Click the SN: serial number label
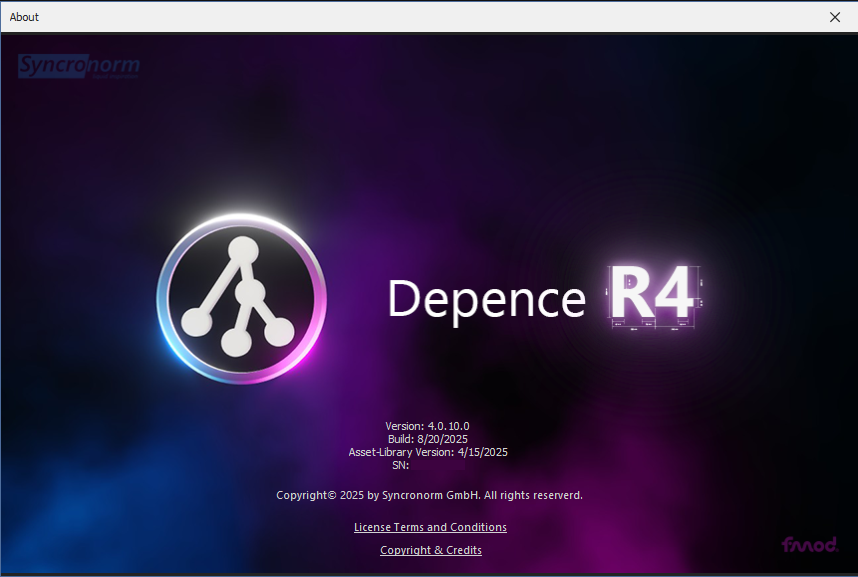This screenshot has width=858, height=577. pos(401,465)
